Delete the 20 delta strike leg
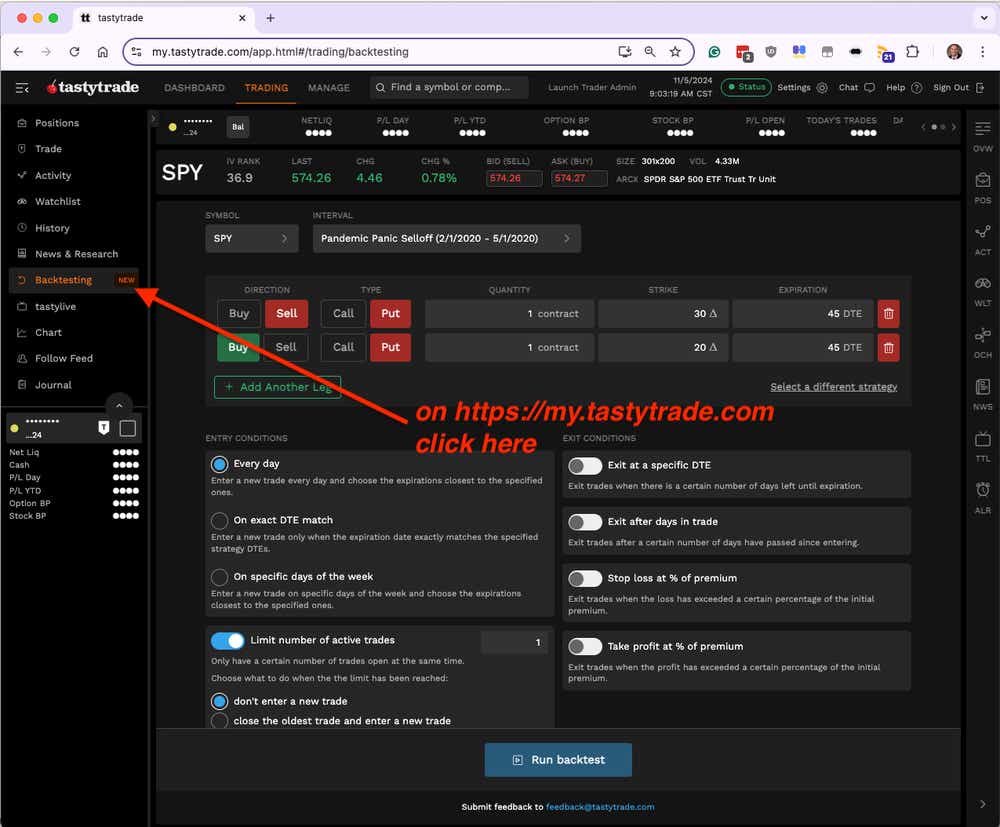 tap(888, 348)
